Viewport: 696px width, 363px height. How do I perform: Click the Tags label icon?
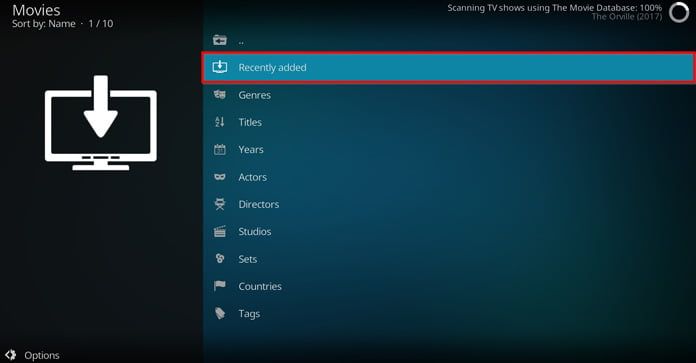point(220,313)
